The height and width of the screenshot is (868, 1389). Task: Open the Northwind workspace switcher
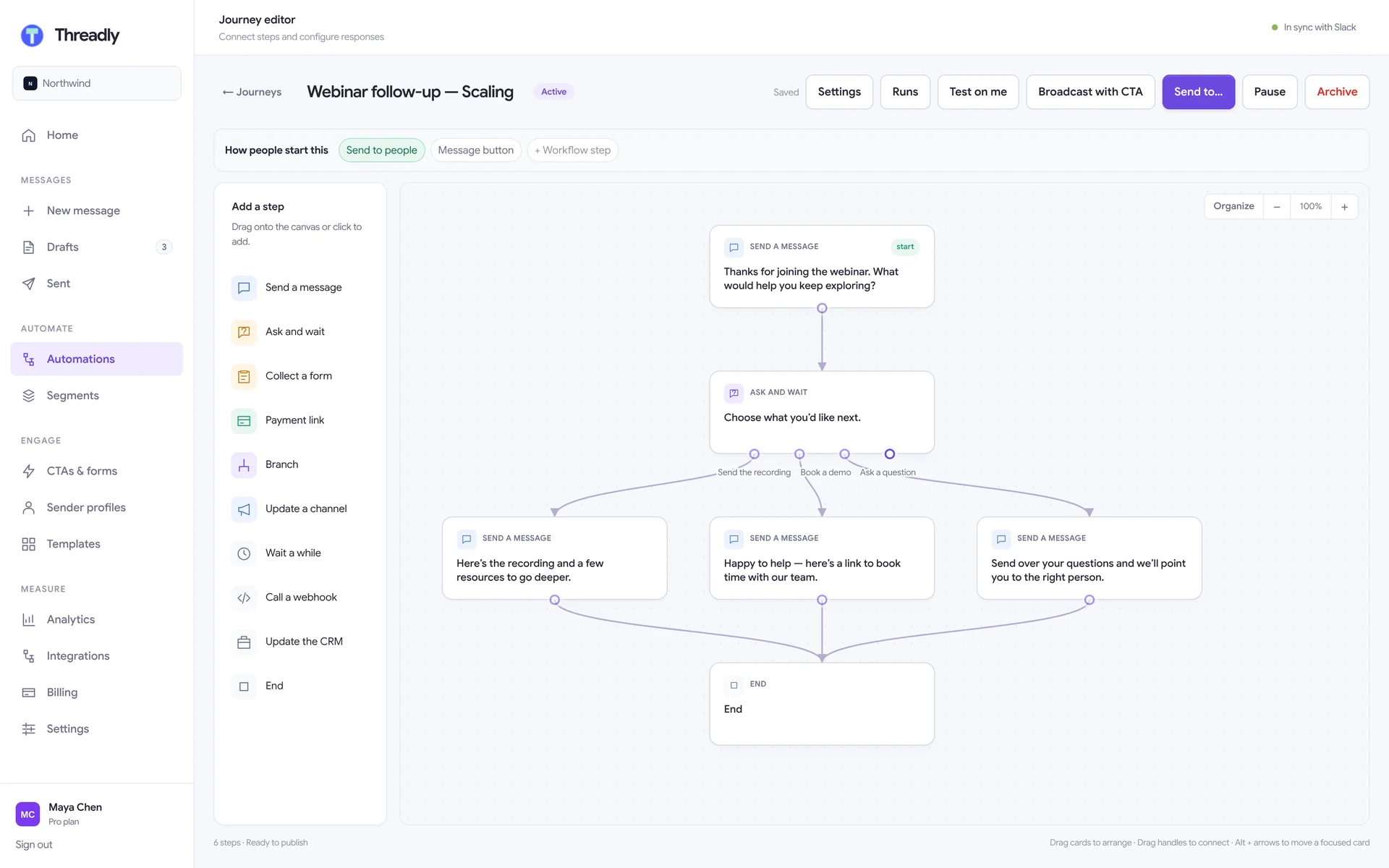97,83
